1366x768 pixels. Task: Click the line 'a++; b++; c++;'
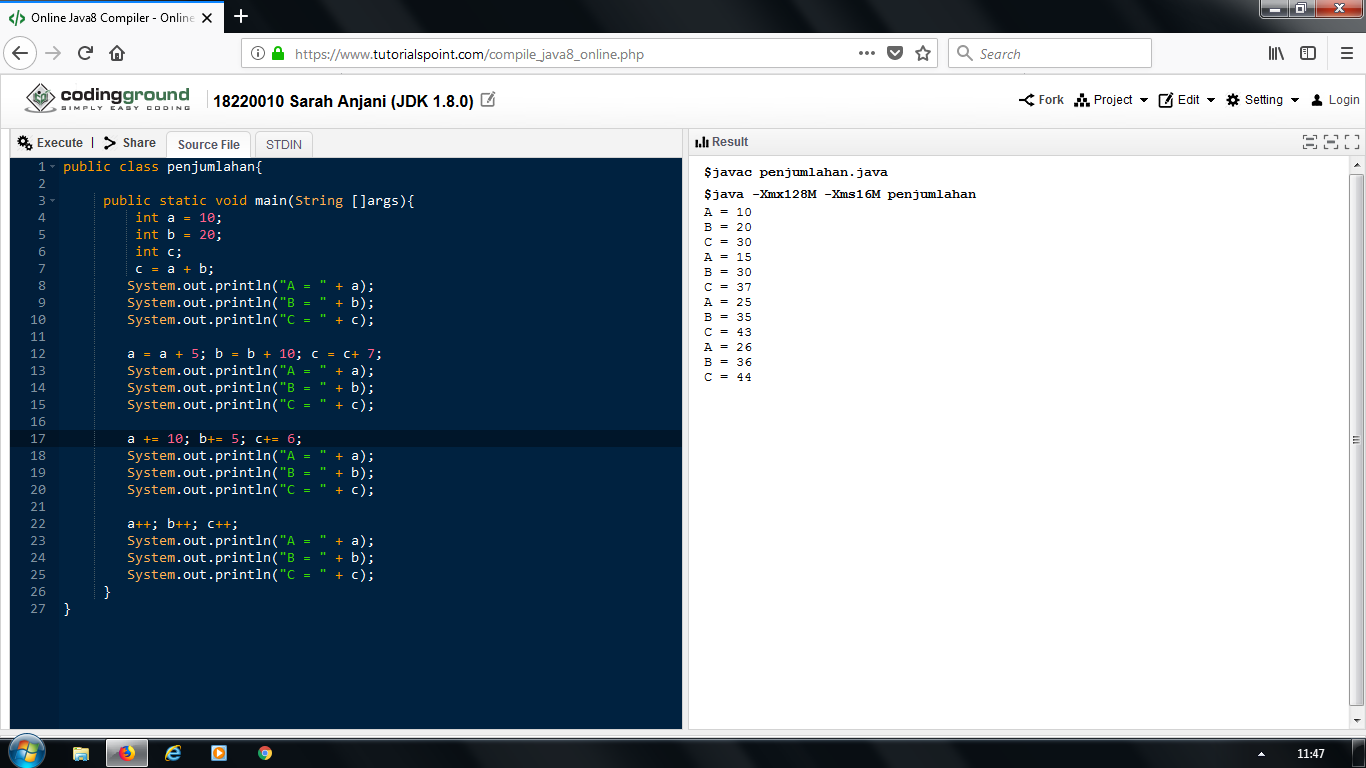point(183,524)
